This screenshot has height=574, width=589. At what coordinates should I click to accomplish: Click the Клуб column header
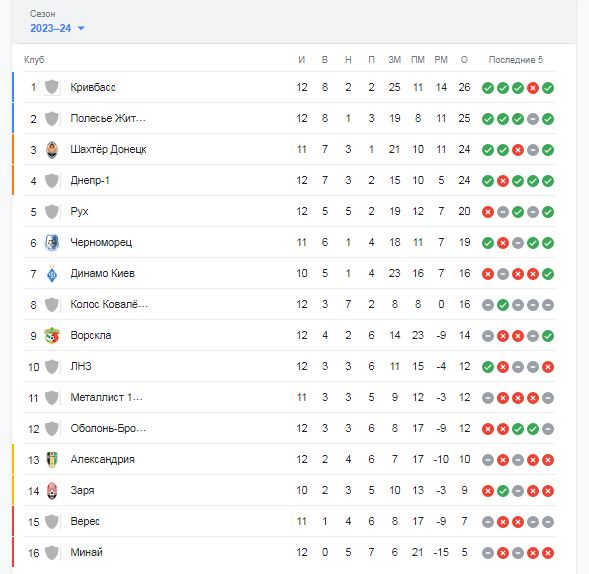[x=34, y=60]
